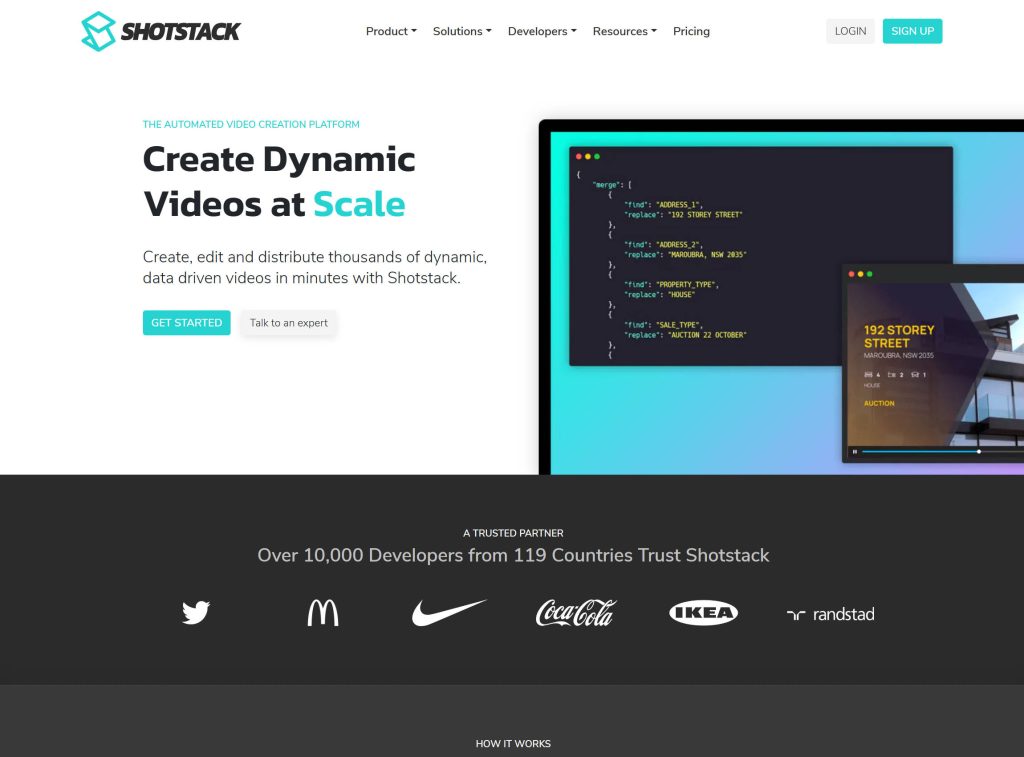Click the red dot on video window

point(852,274)
